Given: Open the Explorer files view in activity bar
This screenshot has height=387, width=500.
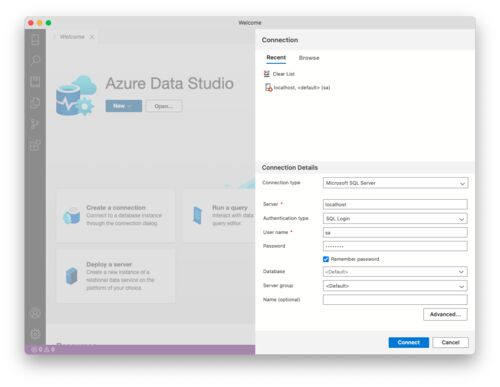Looking at the screenshot, I should tap(35, 103).
